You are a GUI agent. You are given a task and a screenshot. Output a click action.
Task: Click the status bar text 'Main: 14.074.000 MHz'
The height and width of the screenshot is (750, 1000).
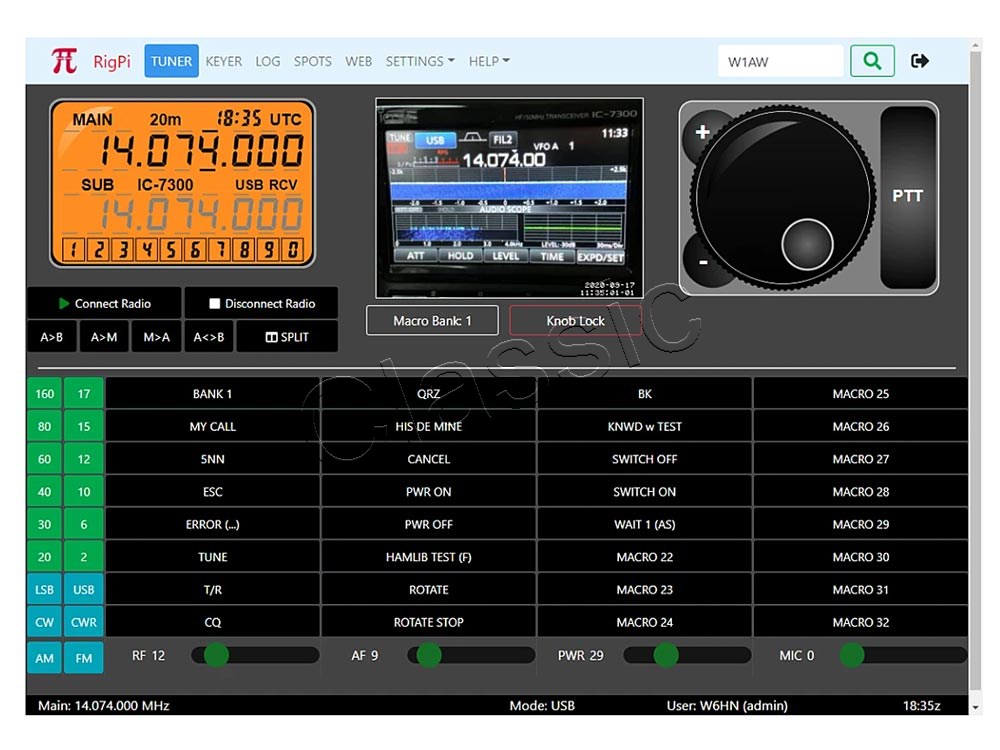coord(103,706)
